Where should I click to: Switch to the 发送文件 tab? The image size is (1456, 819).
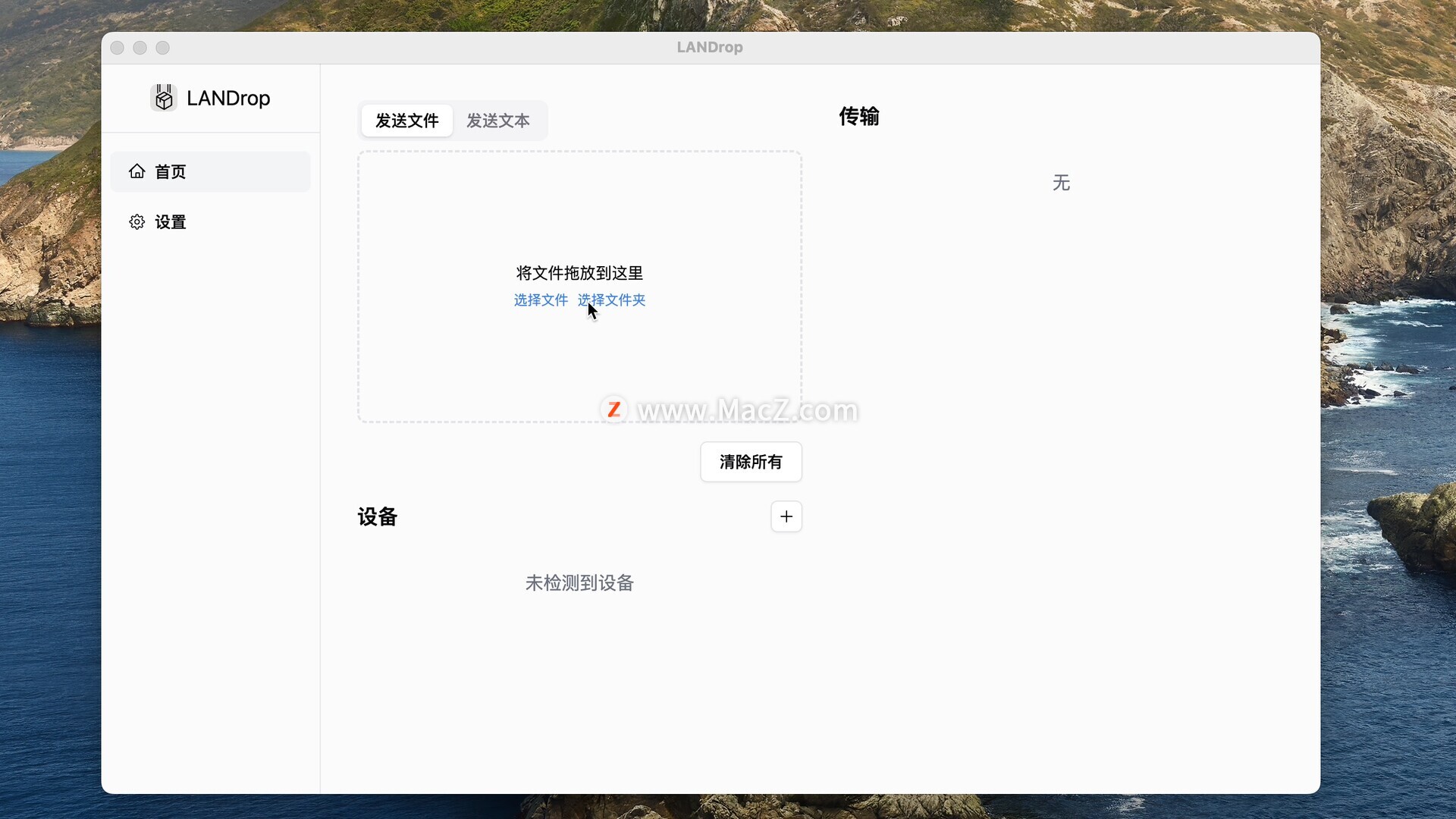(x=407, y=121)
